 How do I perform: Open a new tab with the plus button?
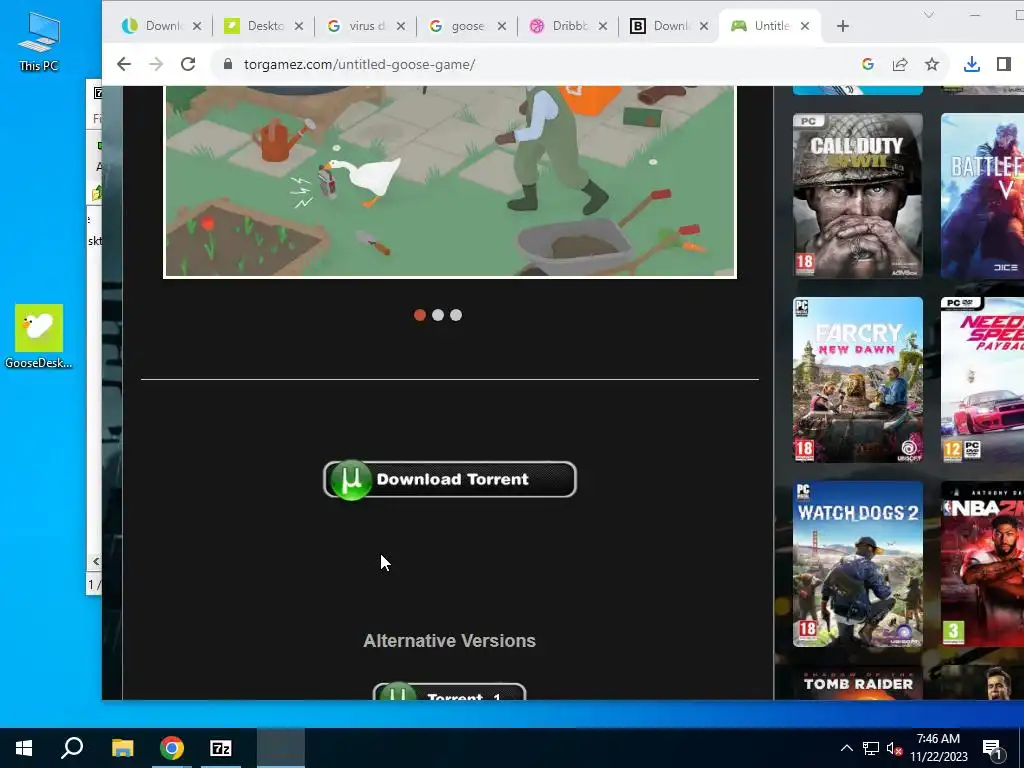point(842,26)
